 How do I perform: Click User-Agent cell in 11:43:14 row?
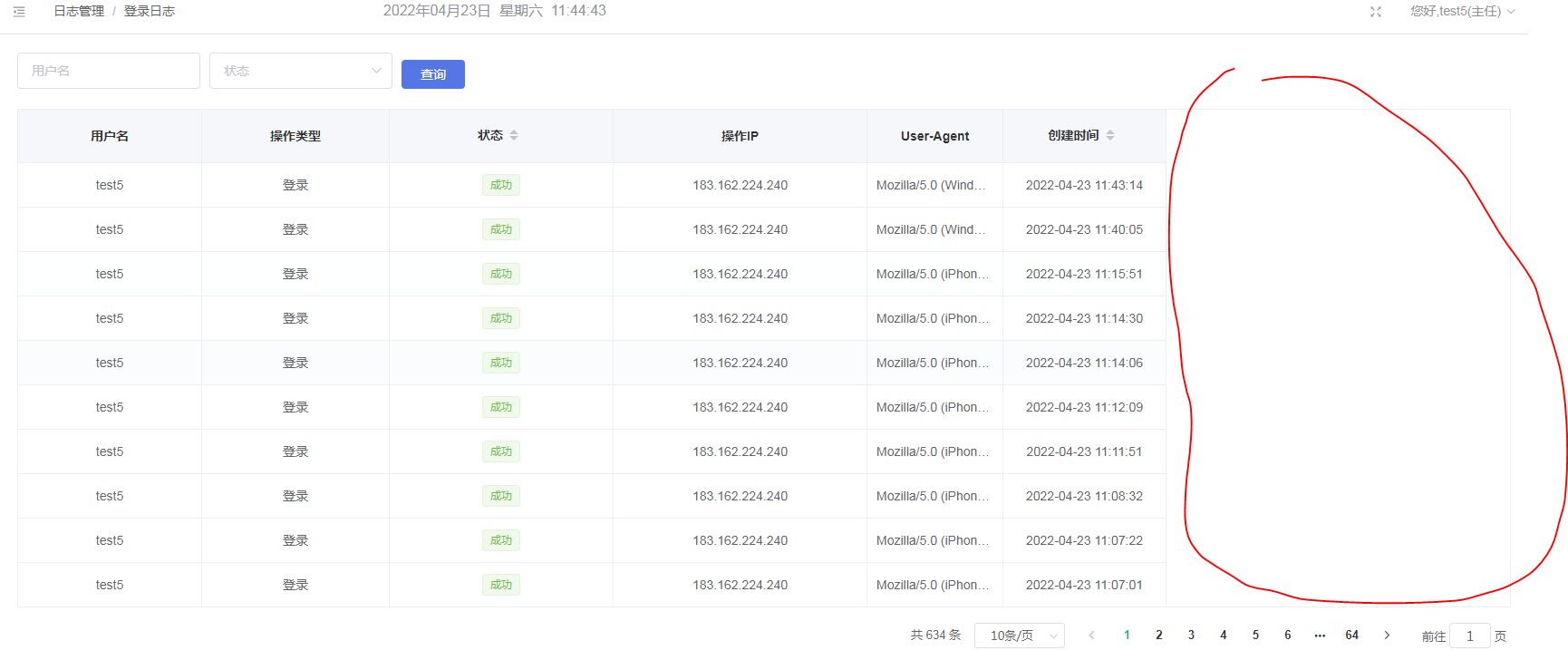click(x=933, y=185)
